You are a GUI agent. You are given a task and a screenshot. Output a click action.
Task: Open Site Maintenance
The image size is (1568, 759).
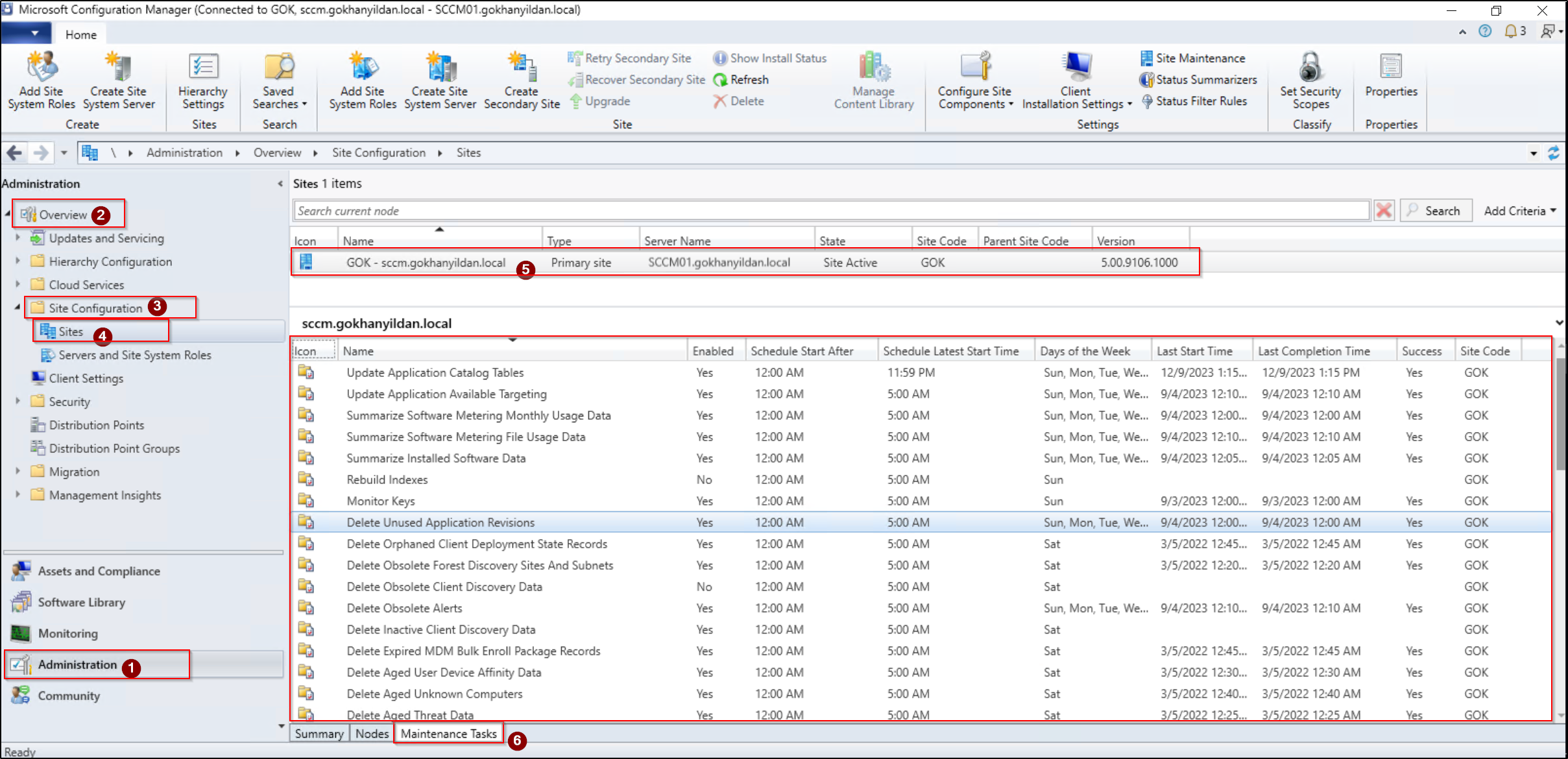(1193, 58)
